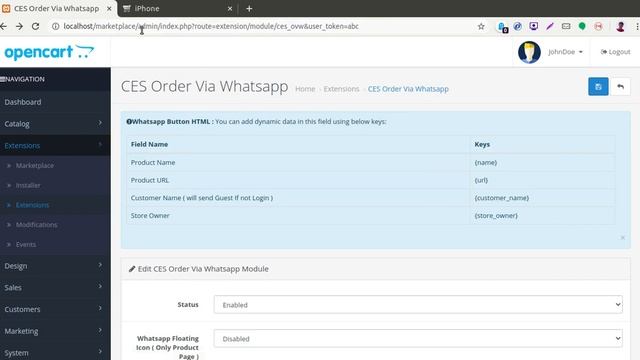Click the pencil icon beside Edit module heading

(132, 269)
